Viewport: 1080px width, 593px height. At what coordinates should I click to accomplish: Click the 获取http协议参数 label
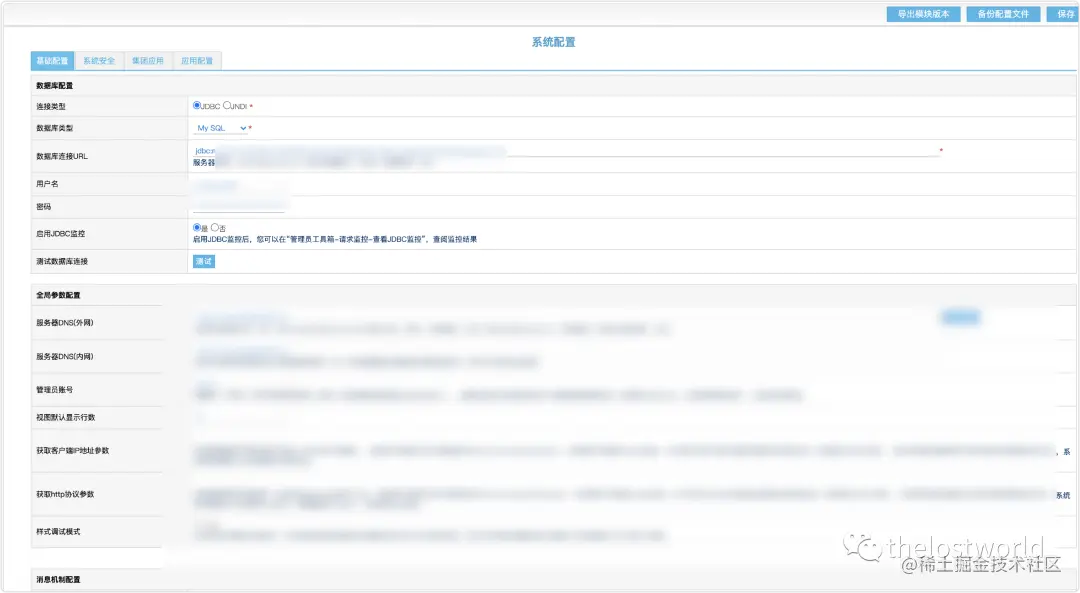pyautogui.click(x=65, y=494)
